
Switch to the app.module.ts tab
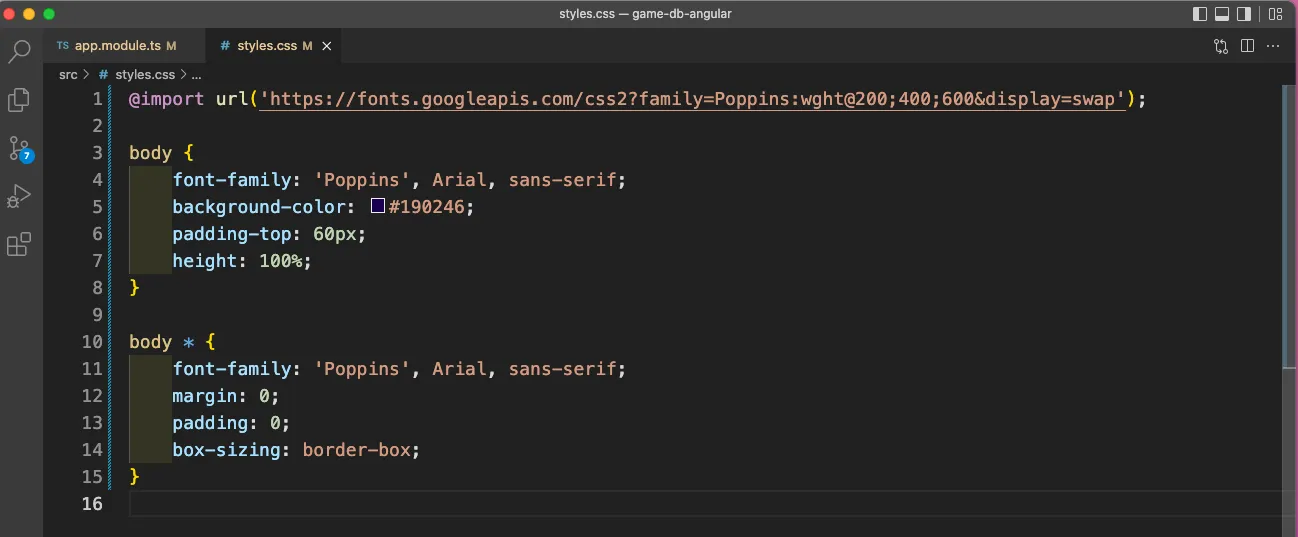(124, 46)
